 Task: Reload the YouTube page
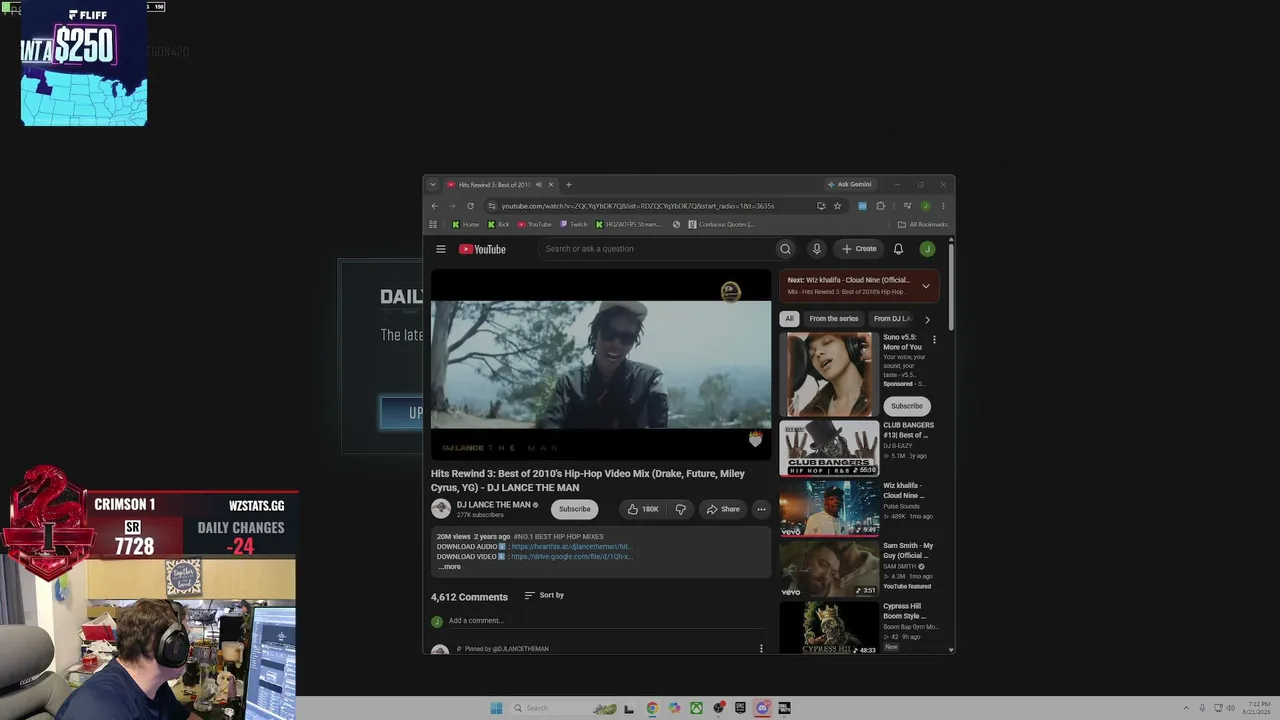point(470,206)
